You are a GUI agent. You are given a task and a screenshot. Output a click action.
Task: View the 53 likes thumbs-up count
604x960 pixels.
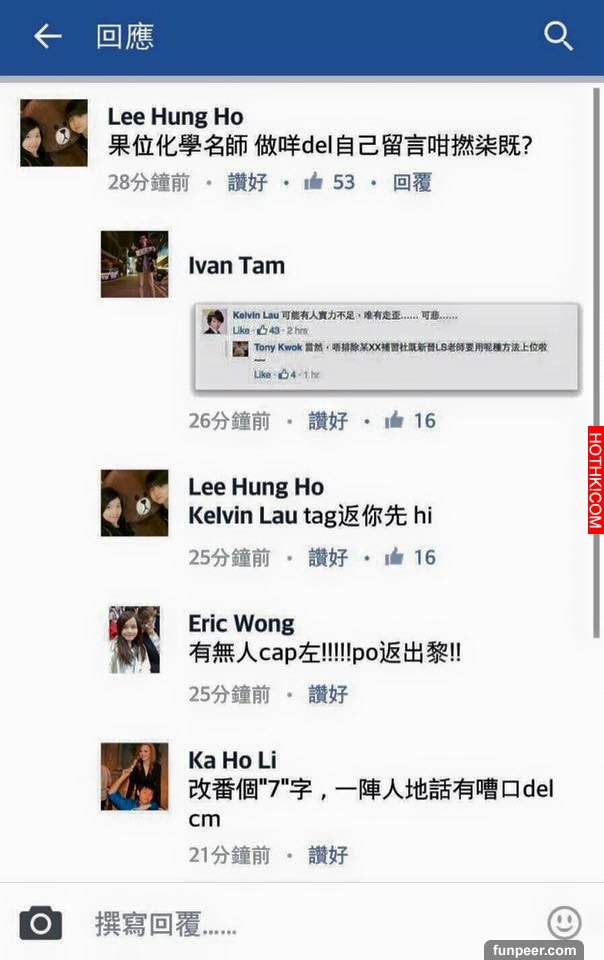coord(329,182)
